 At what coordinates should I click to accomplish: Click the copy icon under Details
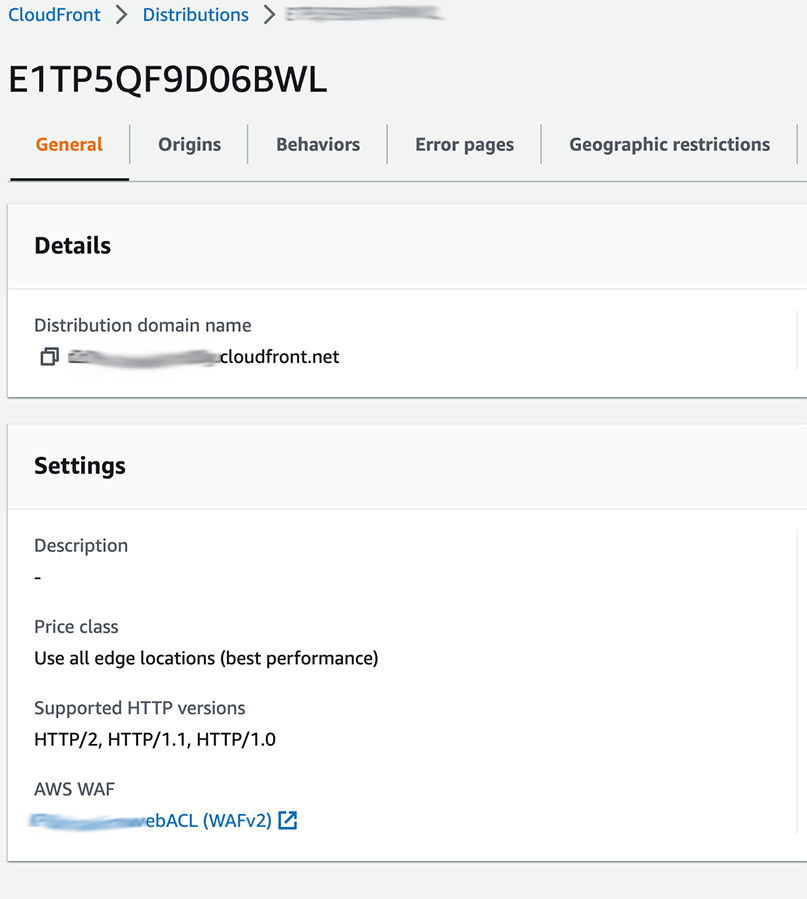[x=49, y=356]
